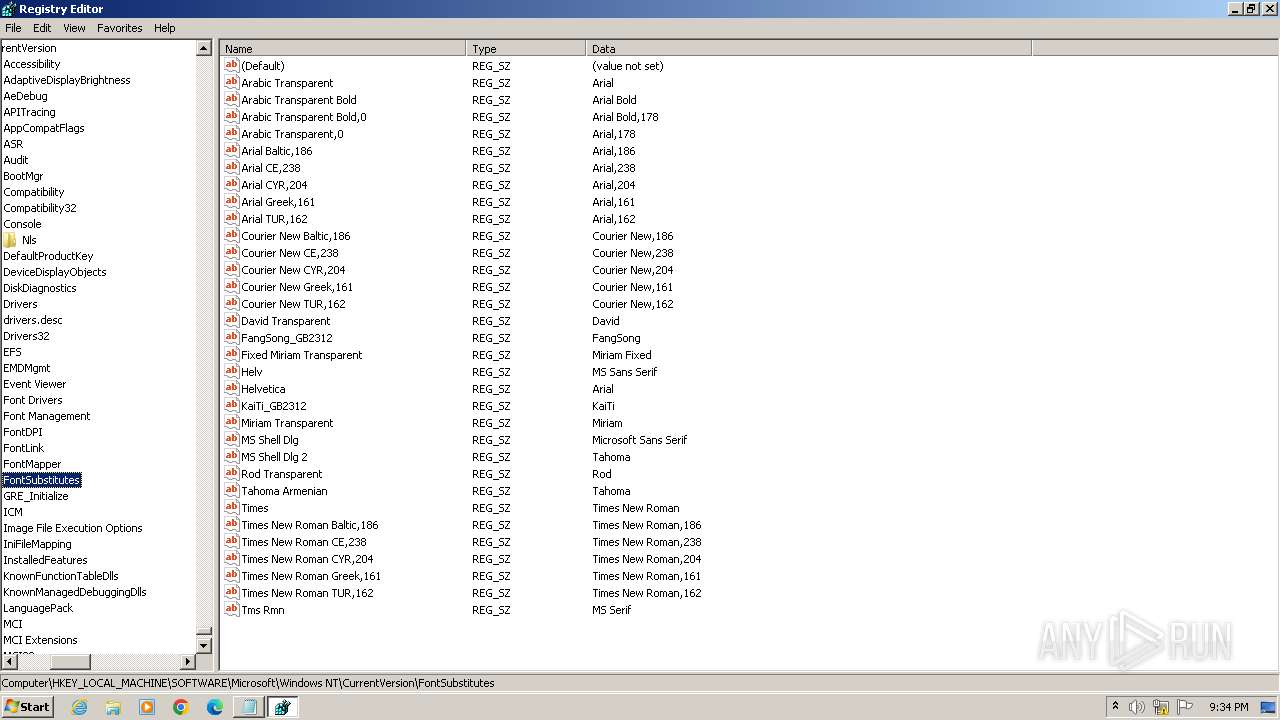Click the Name column header

[x=343, y=48]
